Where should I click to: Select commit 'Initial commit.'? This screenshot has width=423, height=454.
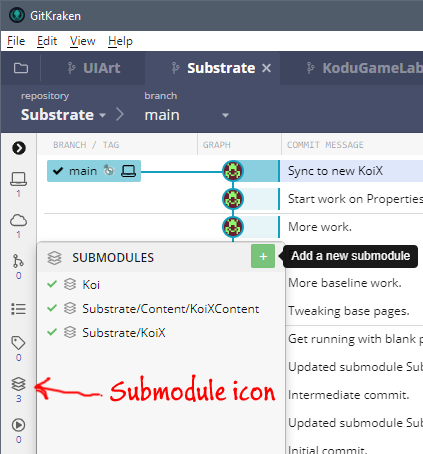[x=328, y=450]
